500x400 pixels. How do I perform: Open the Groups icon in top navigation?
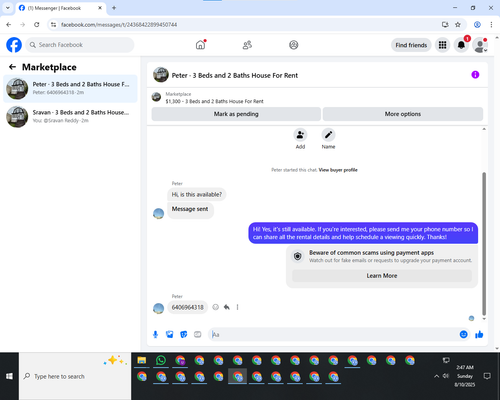click(x=294, y=45)
